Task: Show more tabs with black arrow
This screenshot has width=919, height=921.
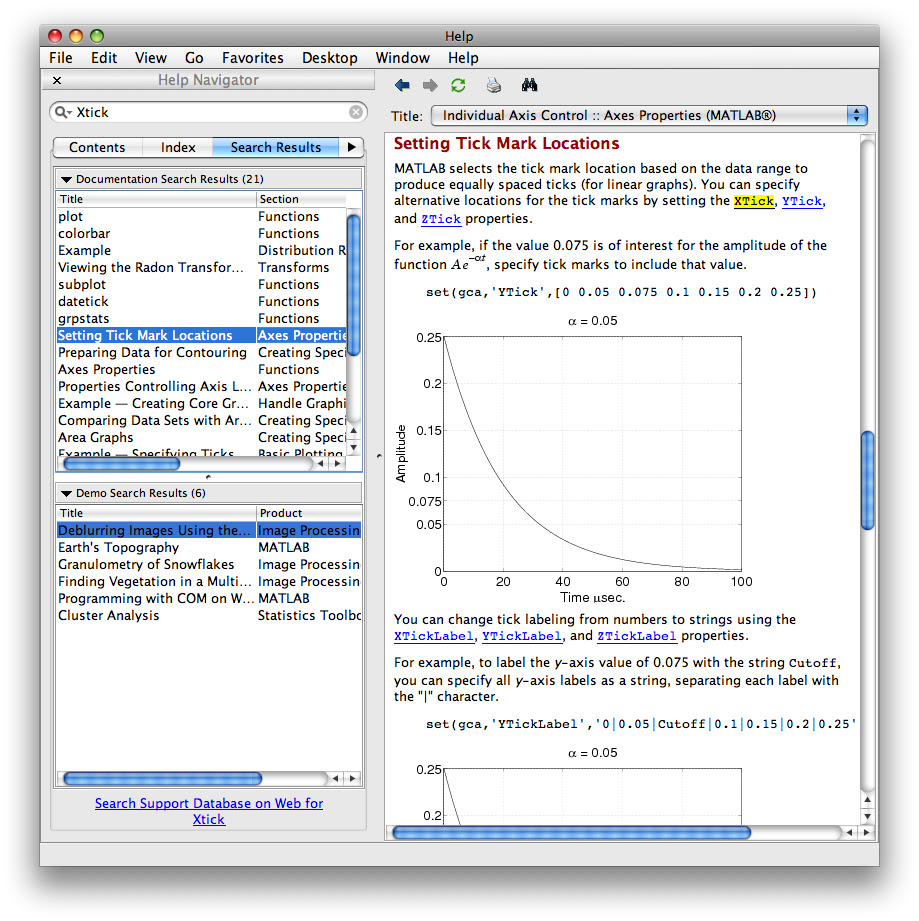Action: pyautogui.click(x=352, y=147)
